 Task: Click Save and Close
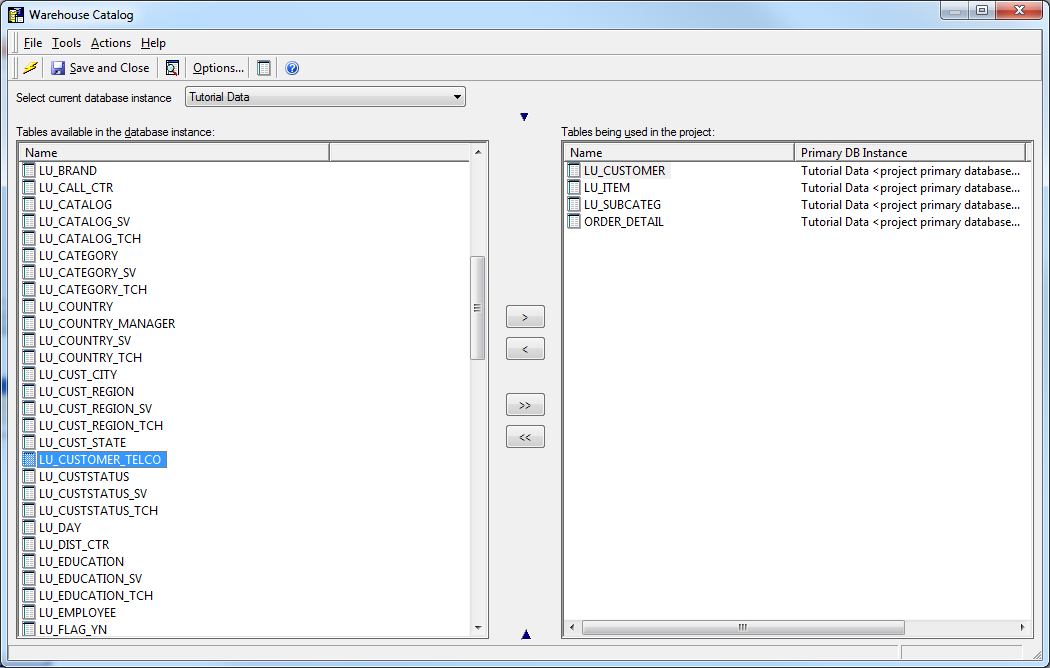tap(100, 68)
